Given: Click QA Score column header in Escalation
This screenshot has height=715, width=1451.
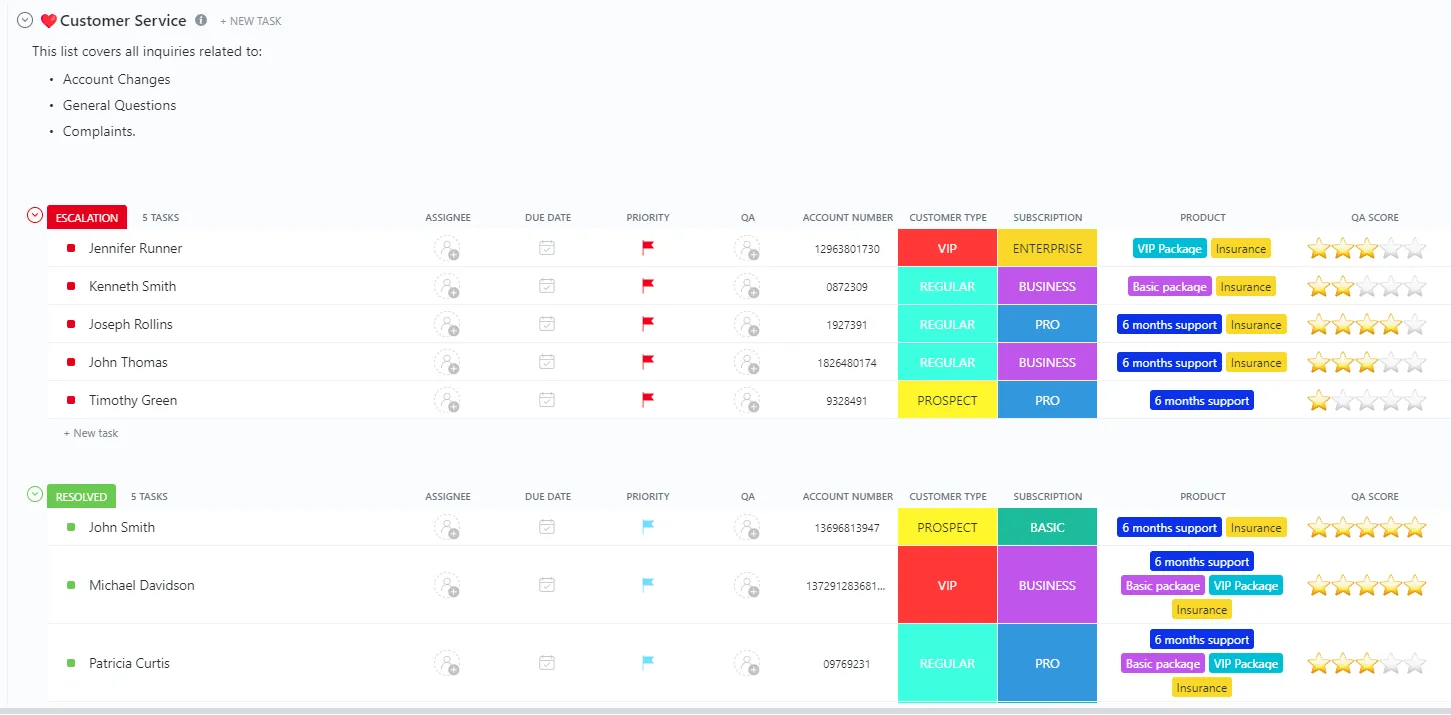Looking at the screenshot, I should (x=1375, y=217).
